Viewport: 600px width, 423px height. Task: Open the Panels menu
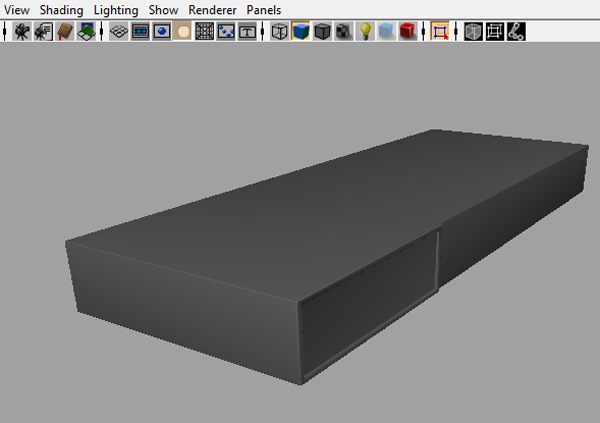[264, 10]
